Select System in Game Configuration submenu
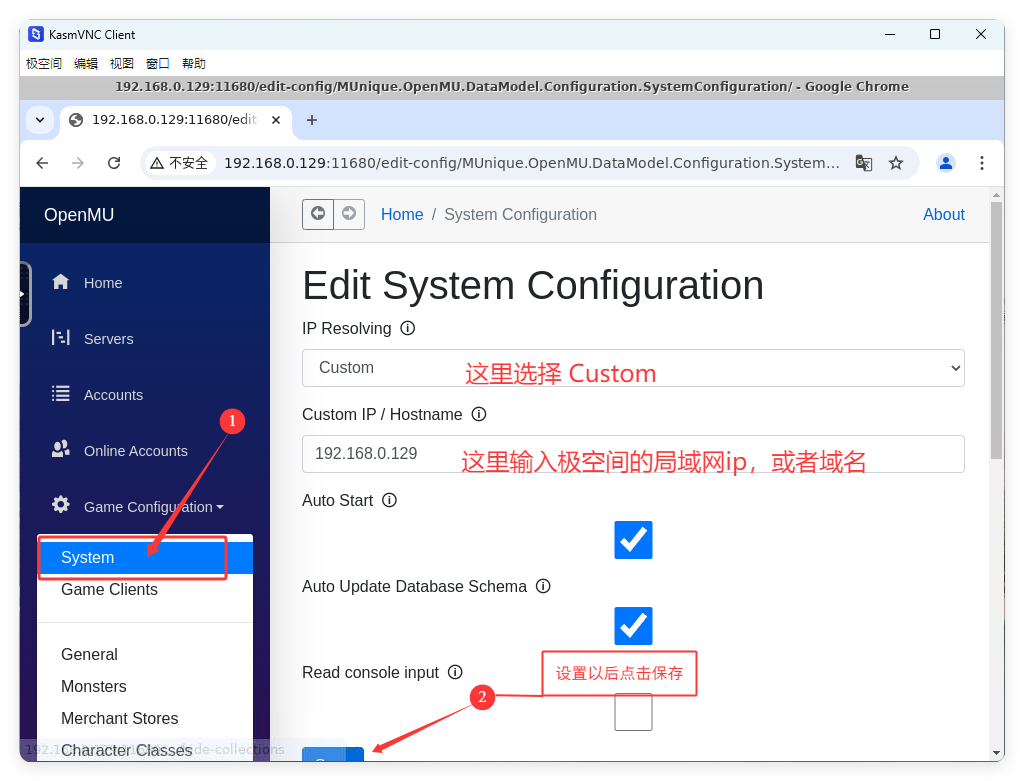1024x781 pixels. click(145, 558)
